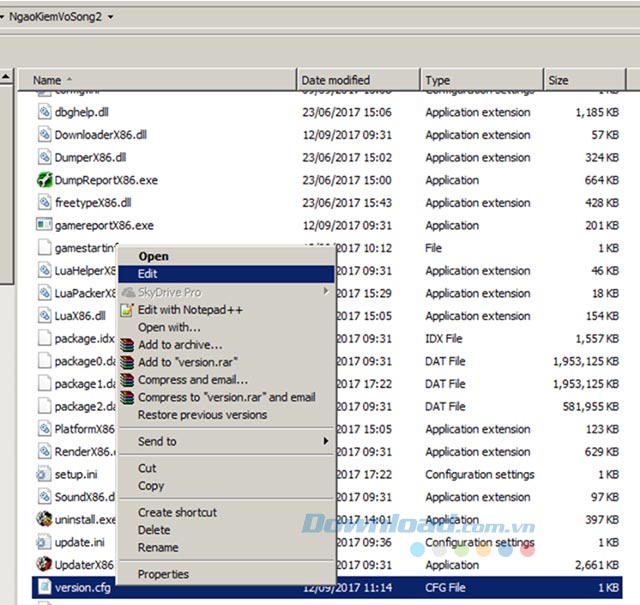Image resolution: width=640 pixels, height=605 pixels.
Task: Select the dbghelp.dll file icon
Action: click(44, 112)
